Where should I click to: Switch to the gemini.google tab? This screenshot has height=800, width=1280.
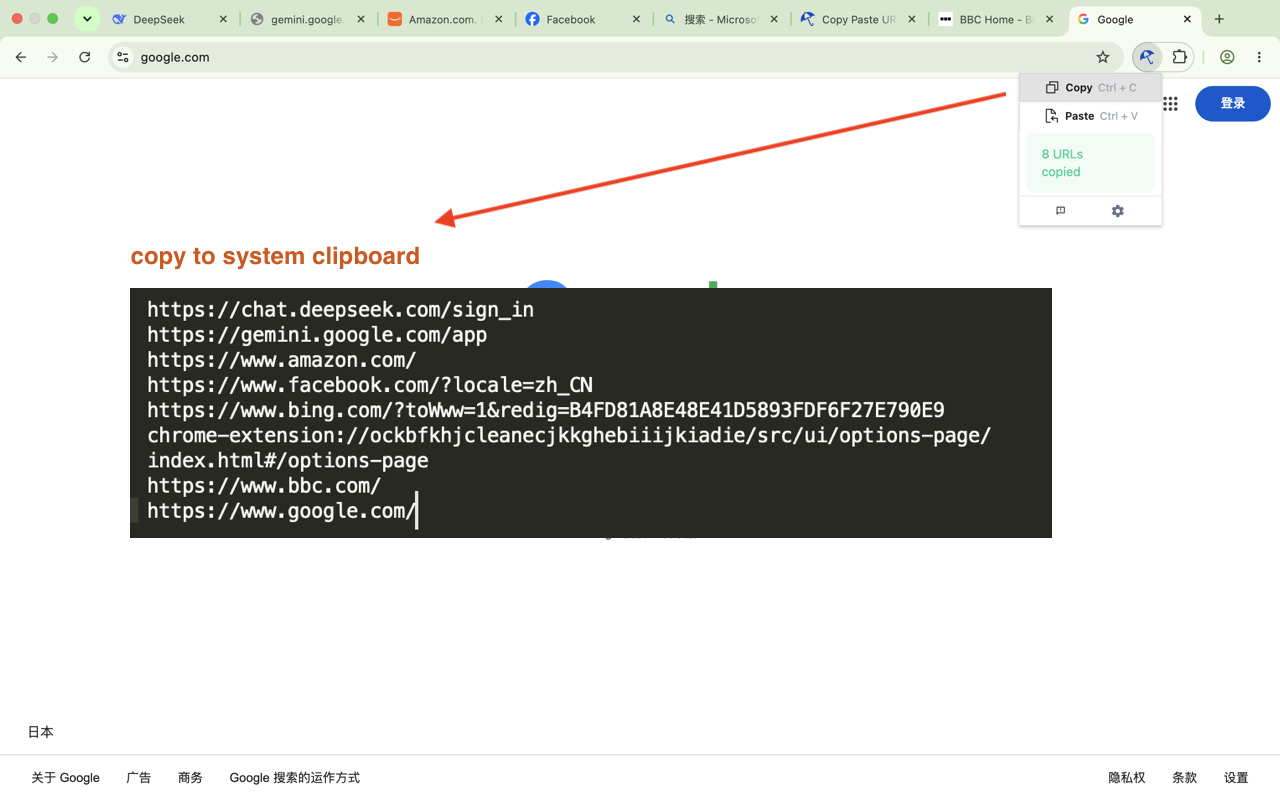pos(308,19)
